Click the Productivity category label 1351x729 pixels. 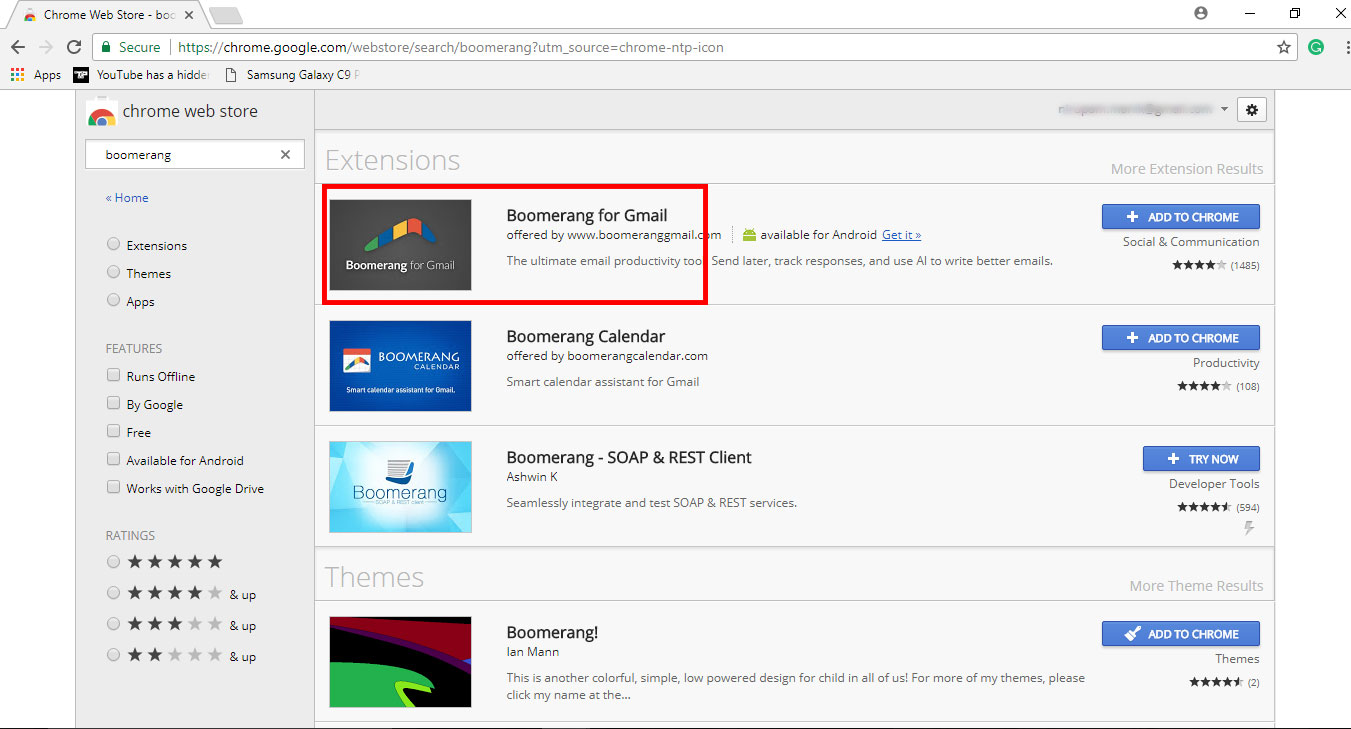[1226, 363]
